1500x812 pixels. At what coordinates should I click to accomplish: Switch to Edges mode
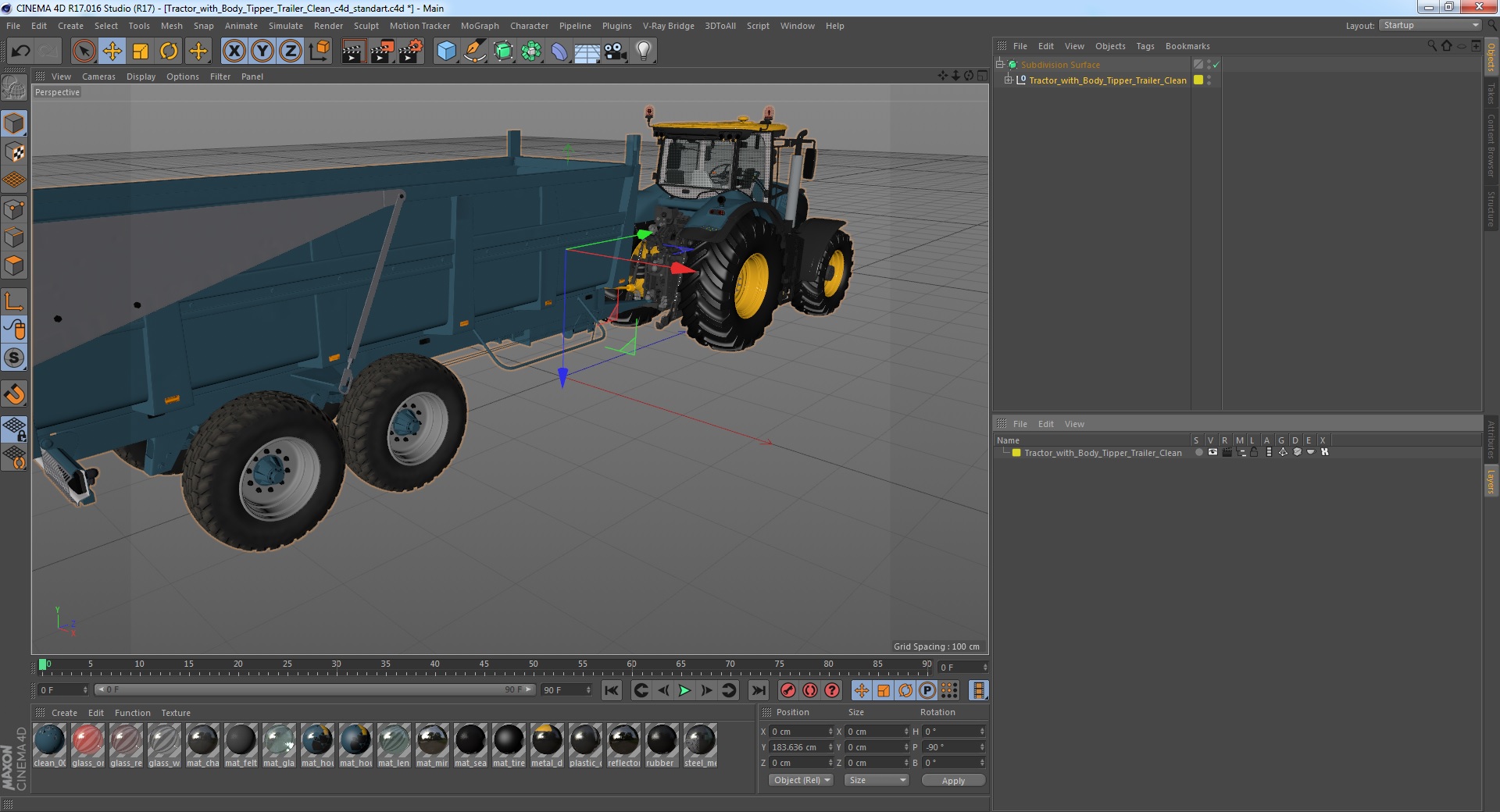pyautogui.click(x=14, y=237)
